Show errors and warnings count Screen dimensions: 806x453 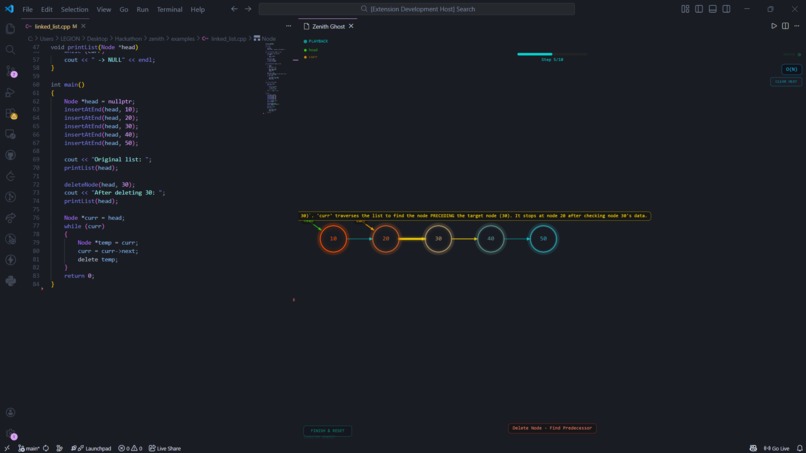[130, 448]
